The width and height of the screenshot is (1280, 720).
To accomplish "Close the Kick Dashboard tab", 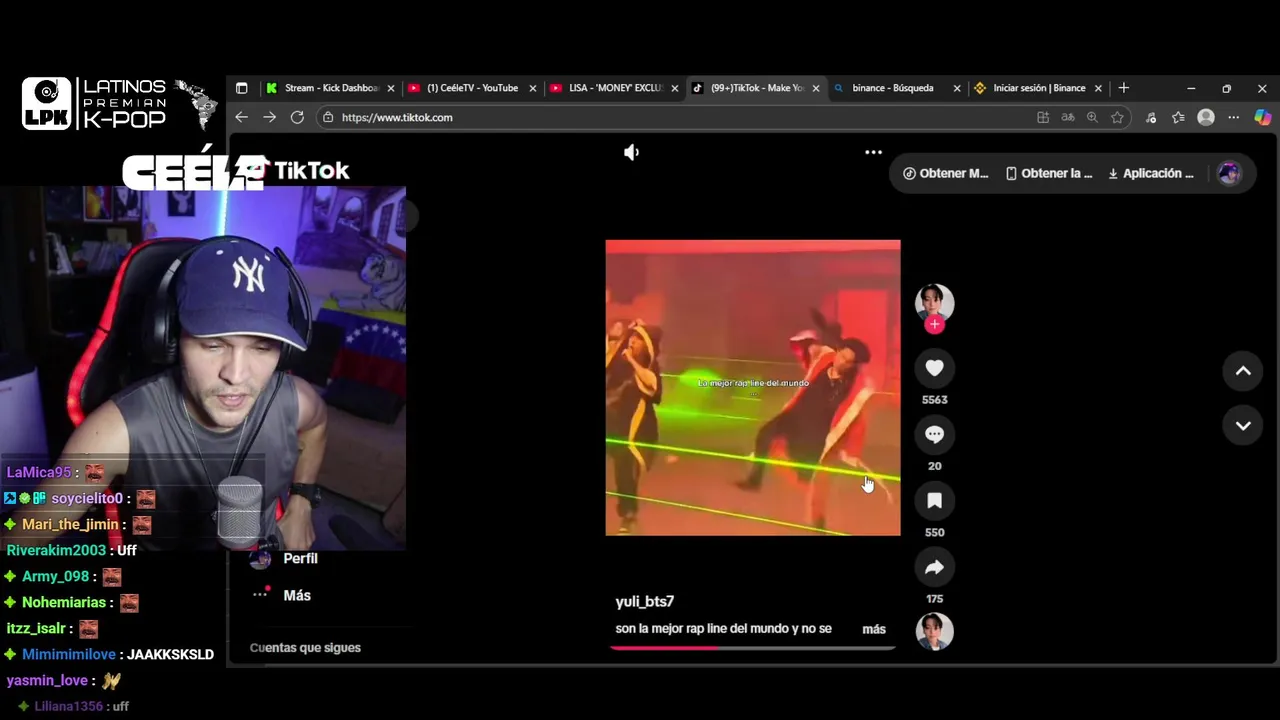I will point(391,88).
